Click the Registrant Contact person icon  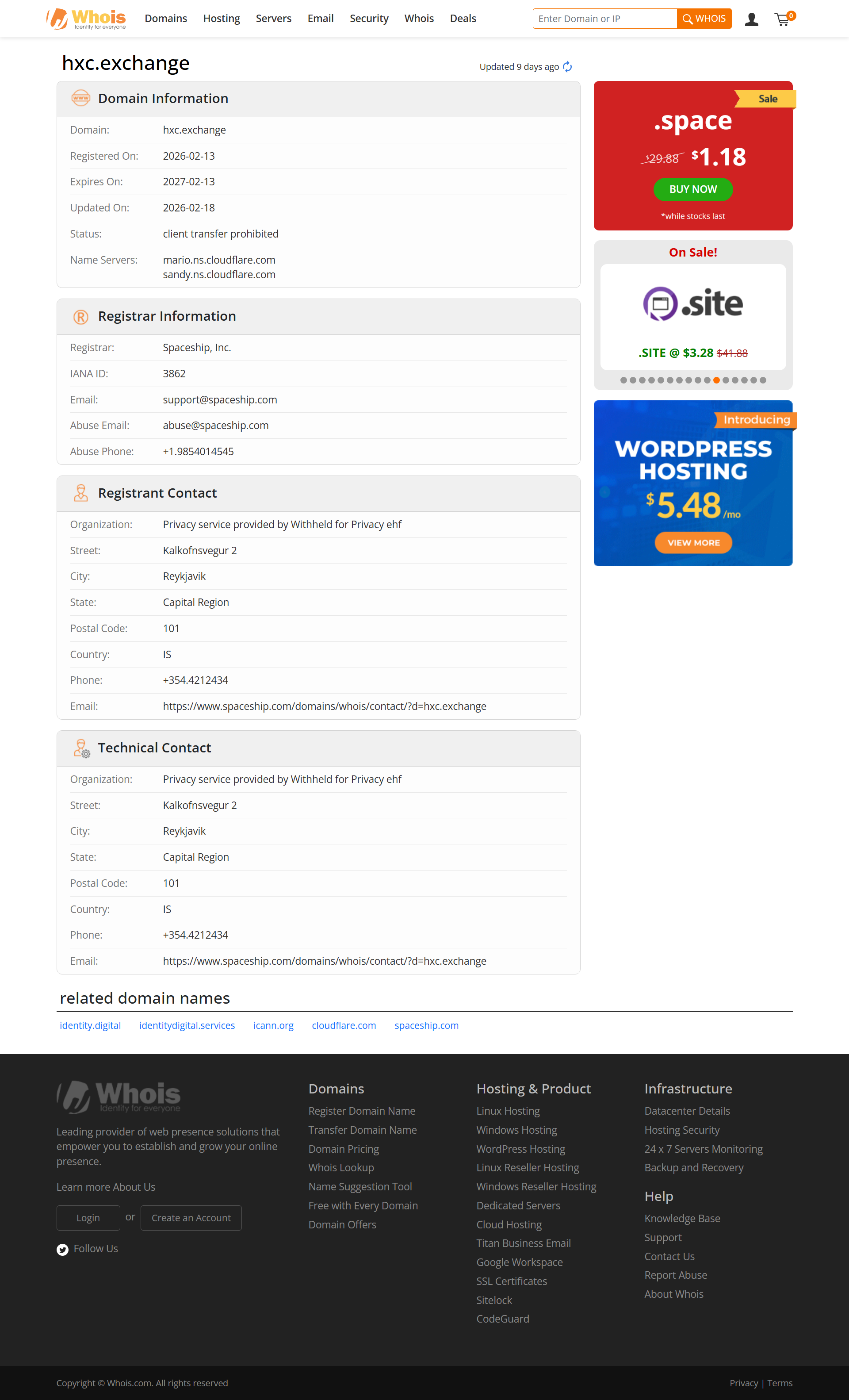[x=80, y=493]
